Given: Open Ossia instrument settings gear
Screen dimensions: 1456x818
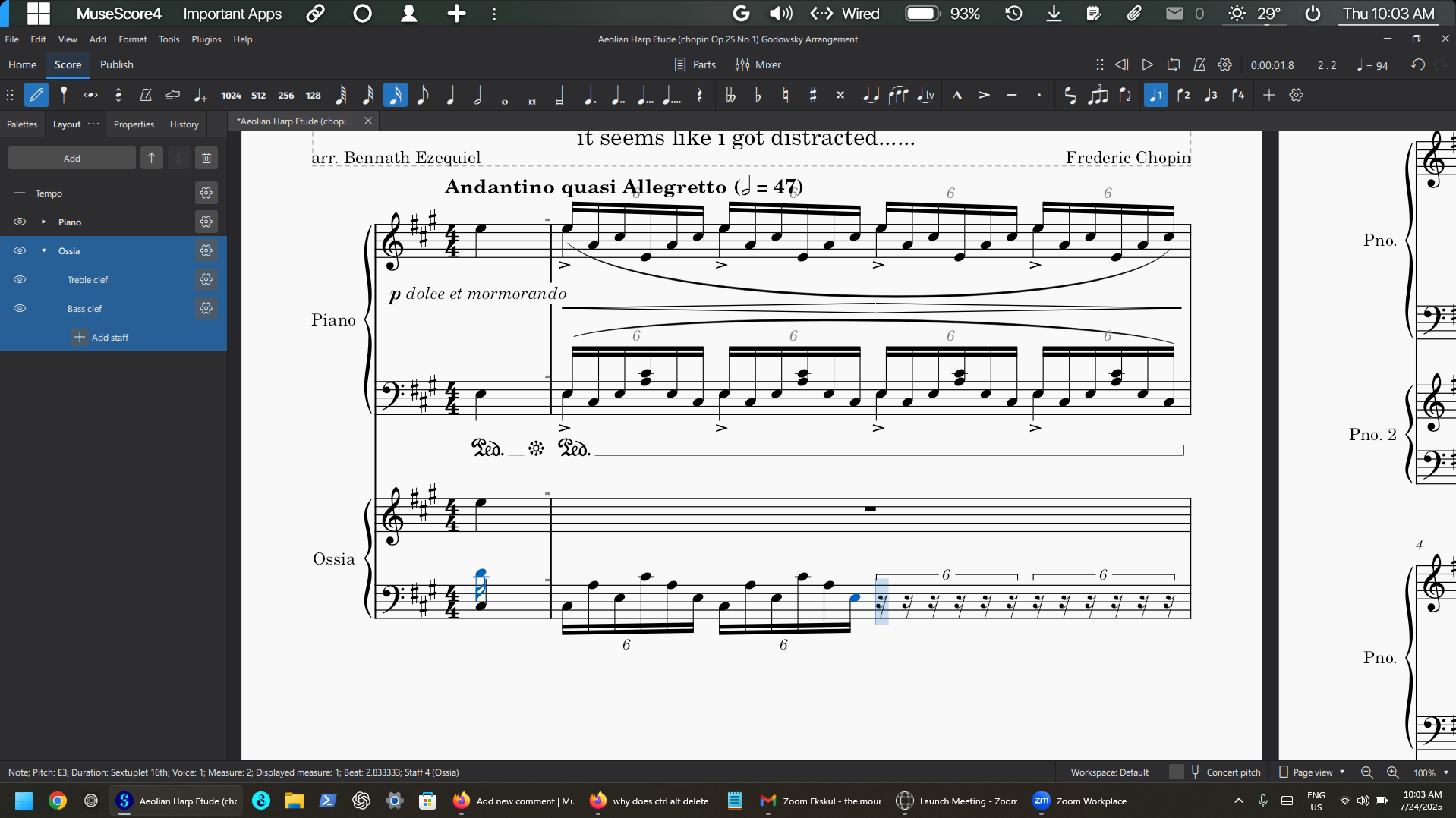Looking at the screenshot, I should tap(206, 251).
